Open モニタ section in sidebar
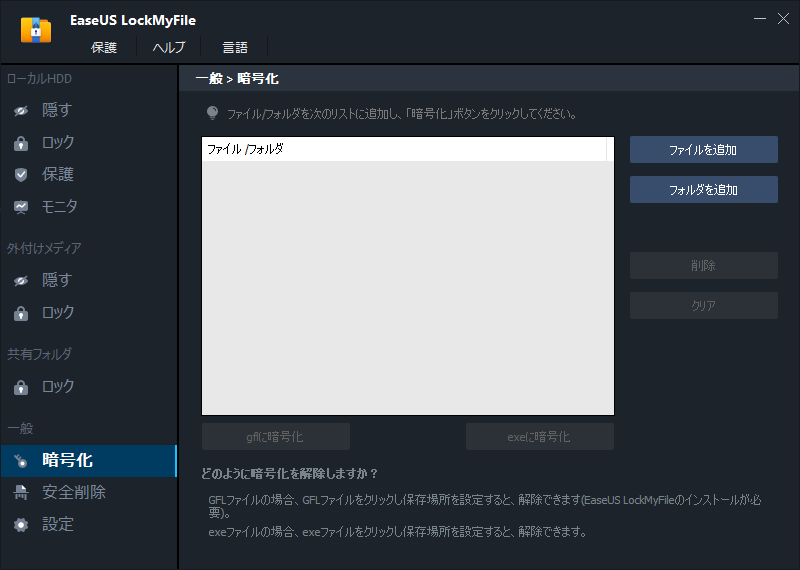 point(89,207)
